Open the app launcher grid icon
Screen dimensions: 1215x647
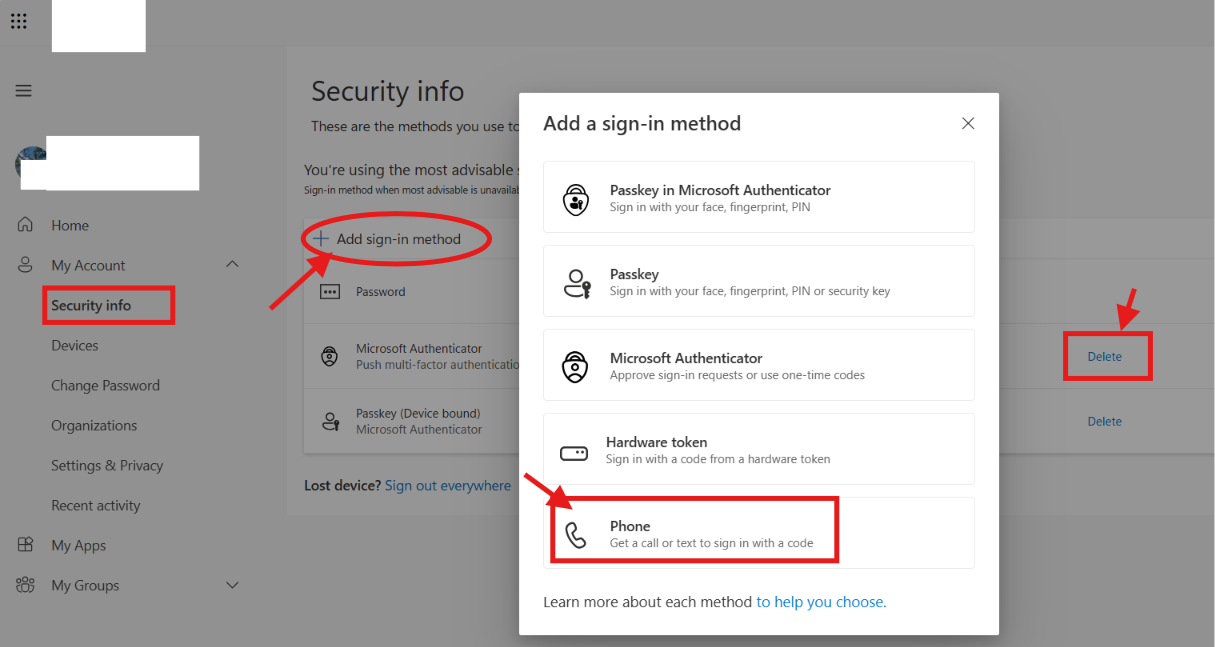(19, 21)
